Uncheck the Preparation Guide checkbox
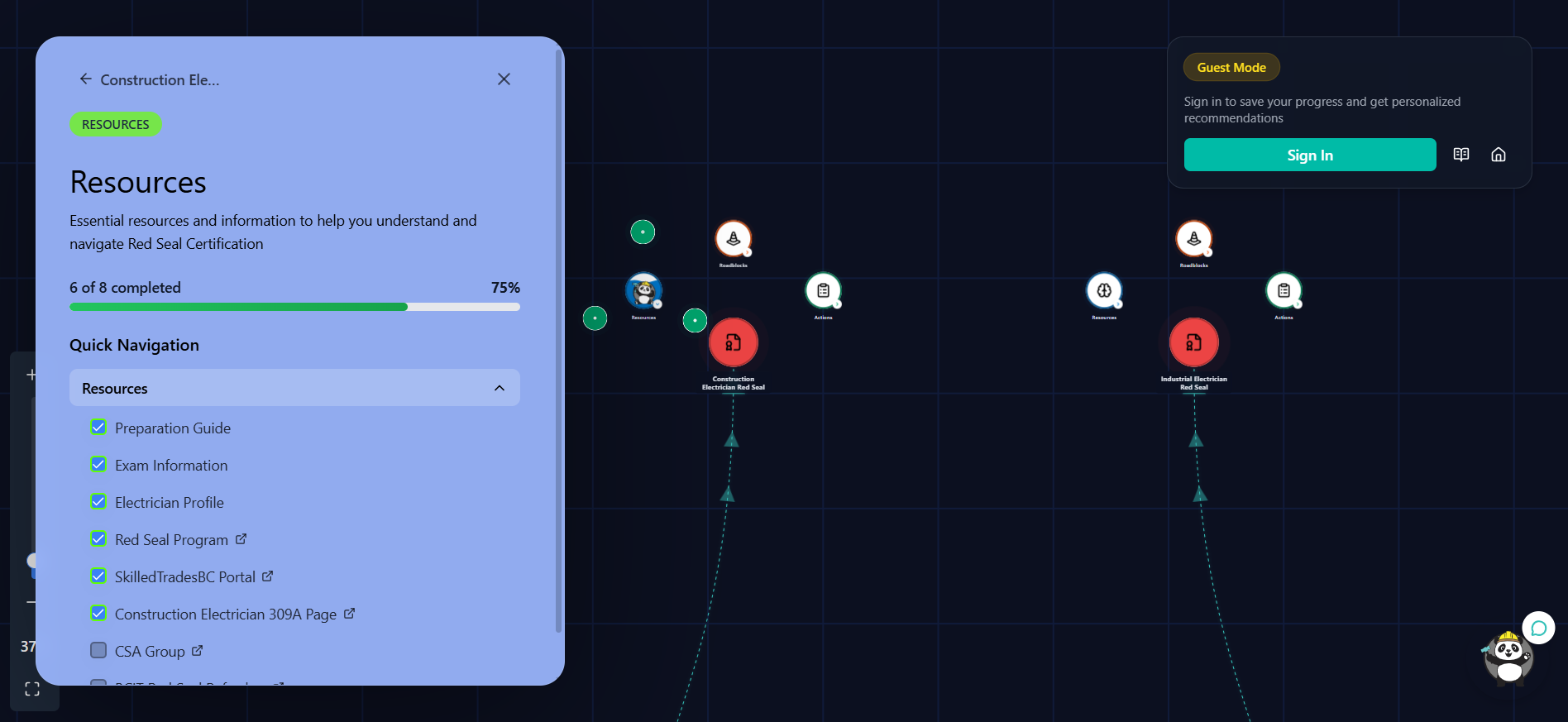 click(98, 428)
